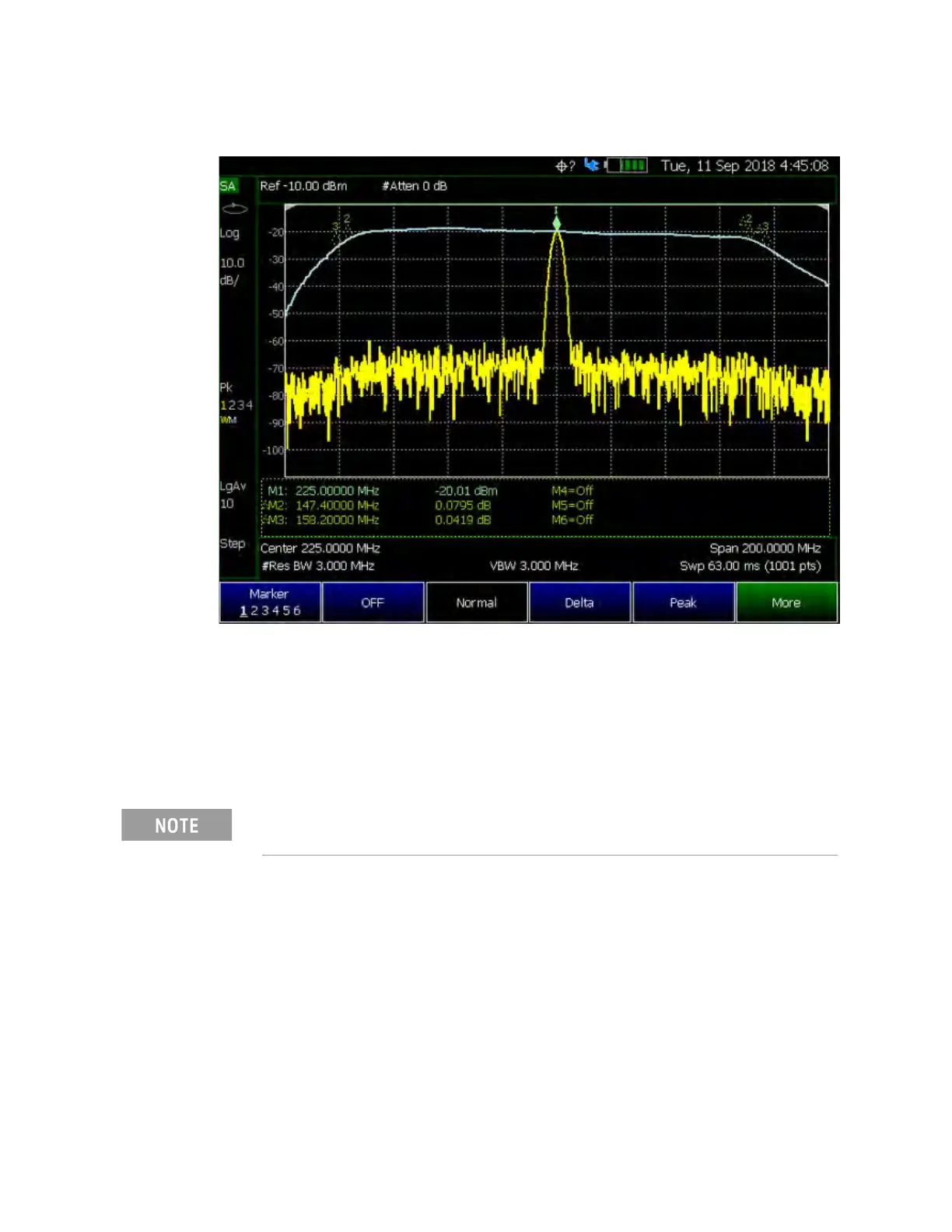Viewport: 952px width, 1232px height.
Task: Click the #Res BW 3.000 MHz readout
Action: click(318, 565)
